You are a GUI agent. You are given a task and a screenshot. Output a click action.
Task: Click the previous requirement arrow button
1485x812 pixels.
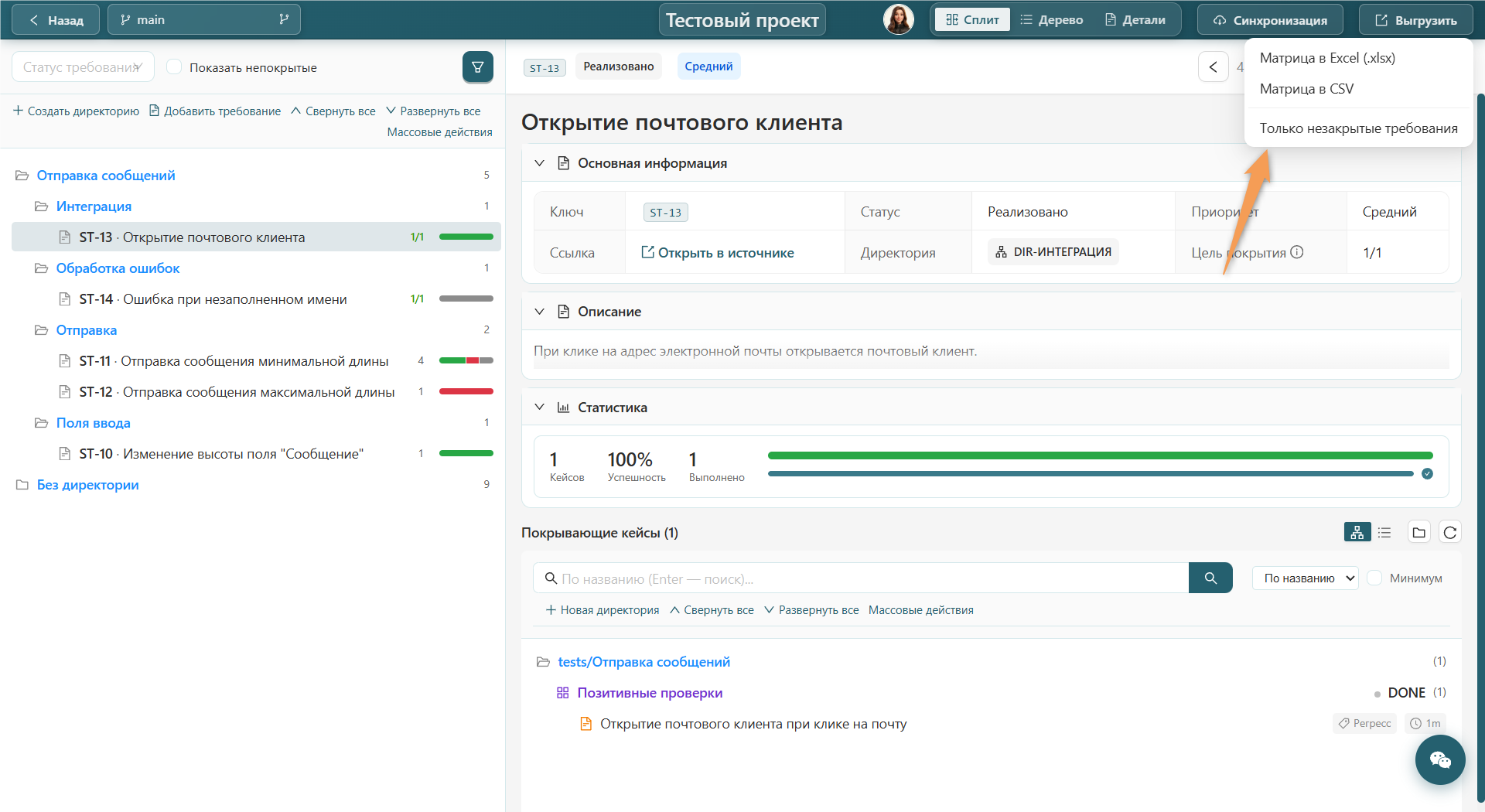click(1213, 67)
